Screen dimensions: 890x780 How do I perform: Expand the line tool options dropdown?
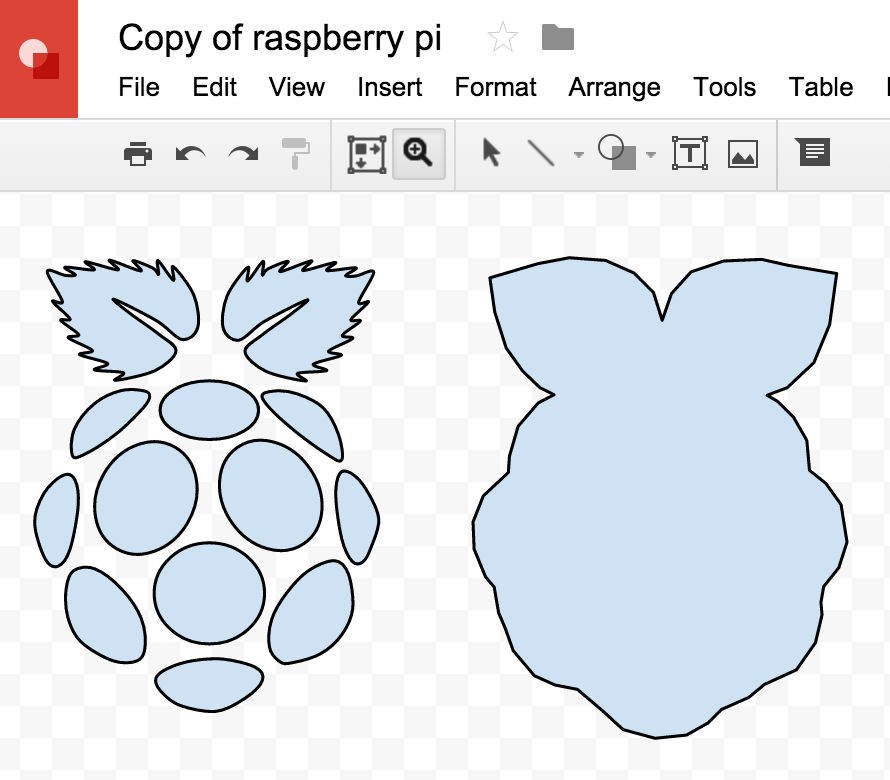click(x=578, y=156)
